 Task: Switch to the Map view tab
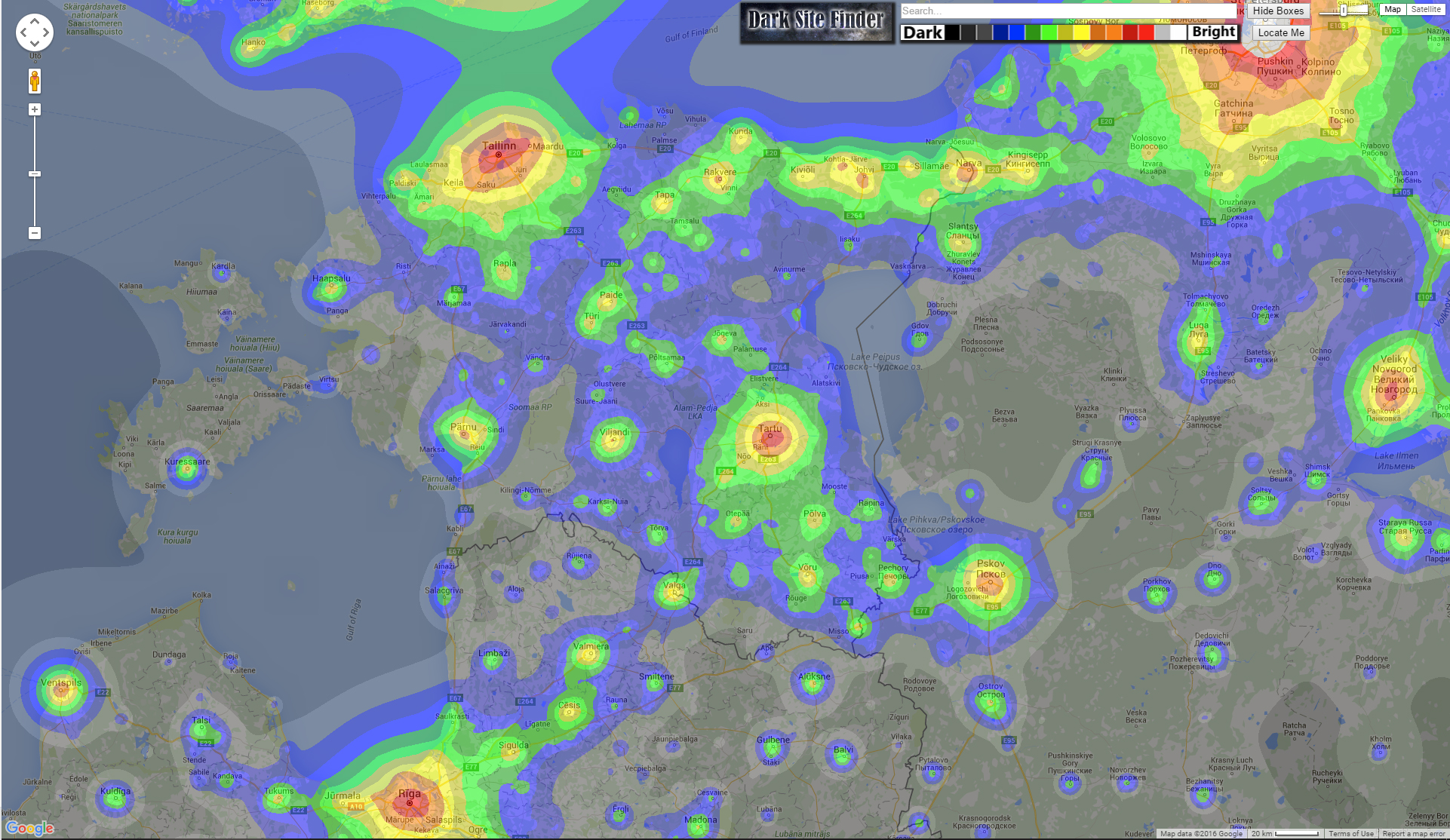(x=1393, y=9)
